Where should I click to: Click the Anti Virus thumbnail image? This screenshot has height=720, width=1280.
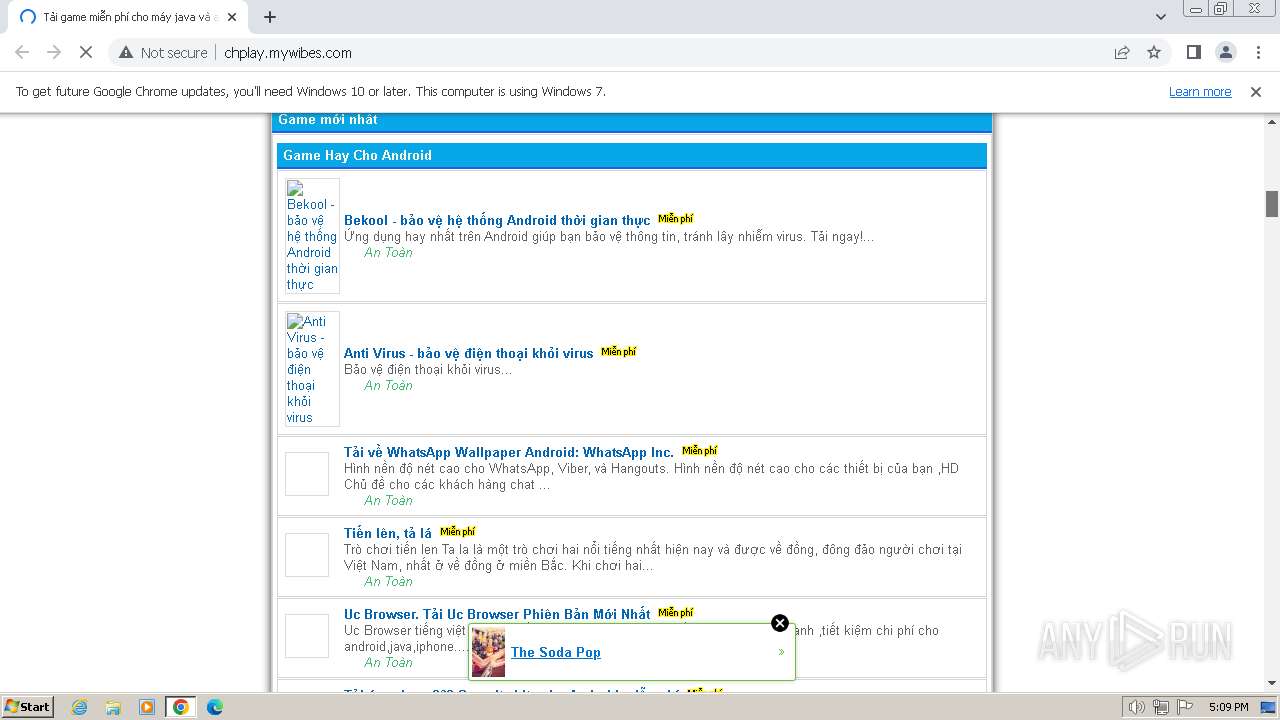click(x=312, y=369)
